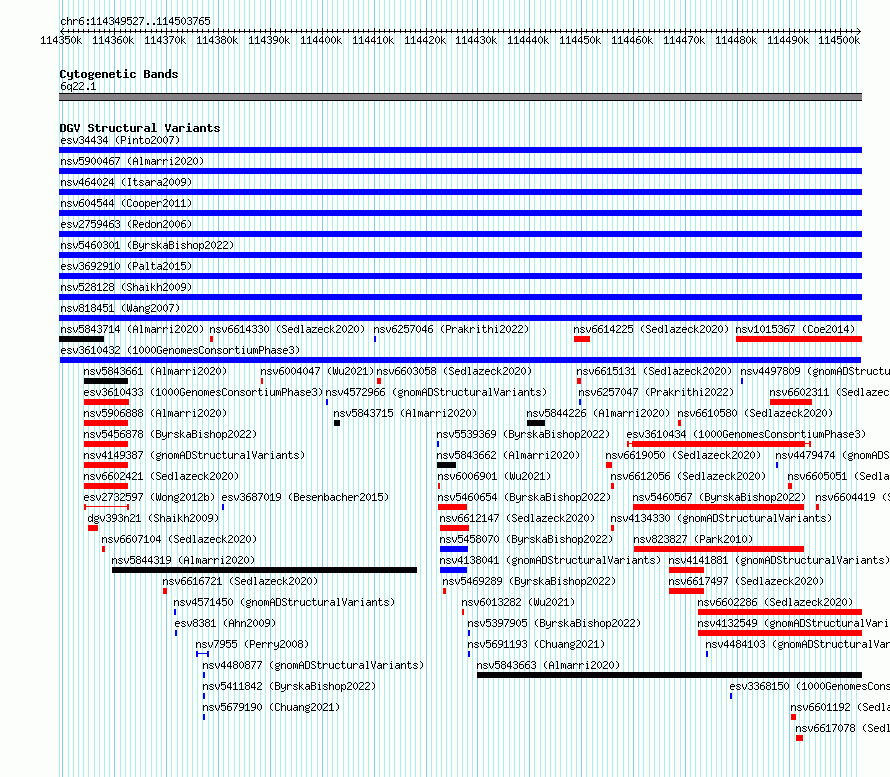This screenshot has width=890, height=777.
Task: Open the nsv464024 (Itsara2009) variant
Action: point(126,182)
